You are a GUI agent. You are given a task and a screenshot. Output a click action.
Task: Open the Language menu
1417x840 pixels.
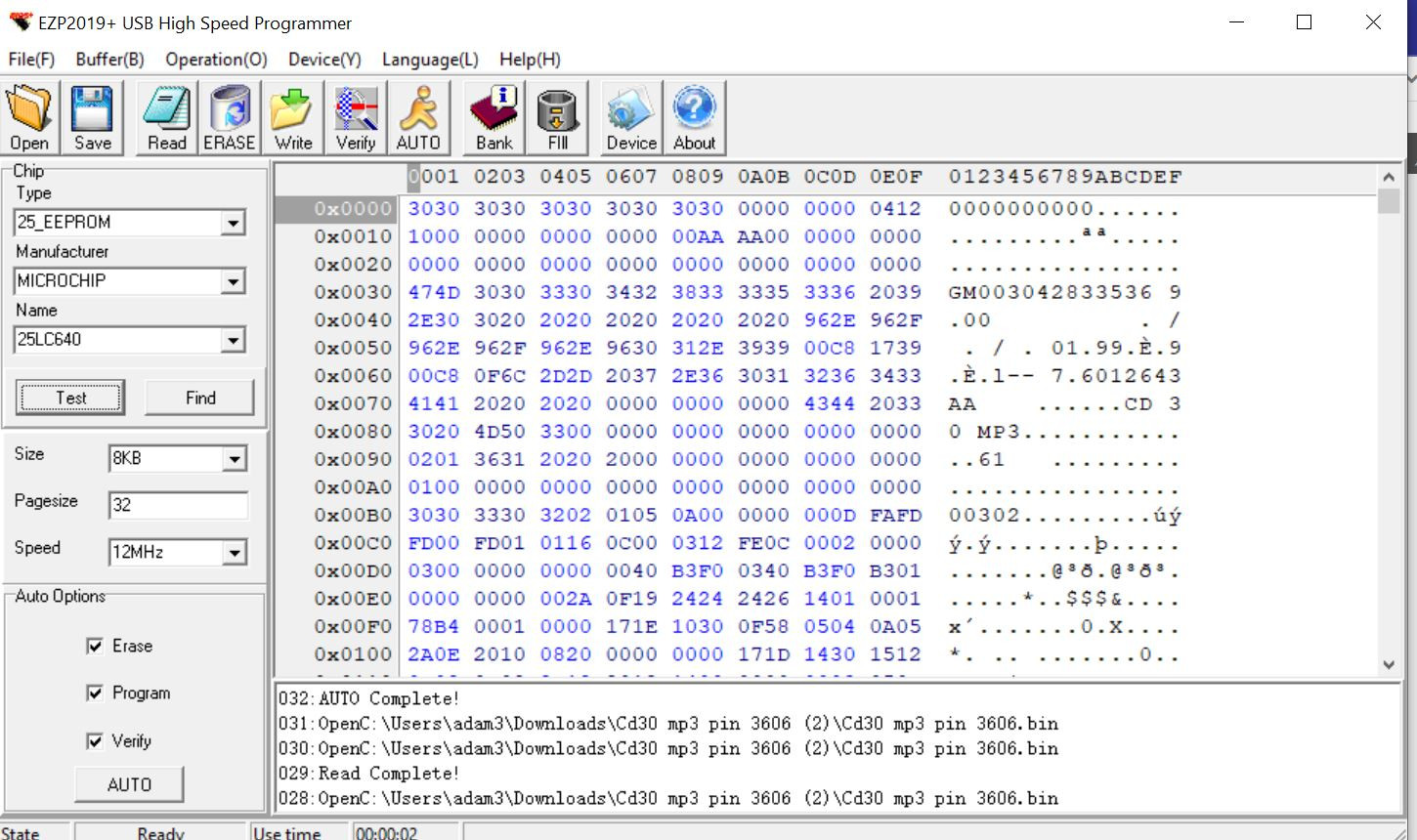pyautogui.click(x=428, y=59)
